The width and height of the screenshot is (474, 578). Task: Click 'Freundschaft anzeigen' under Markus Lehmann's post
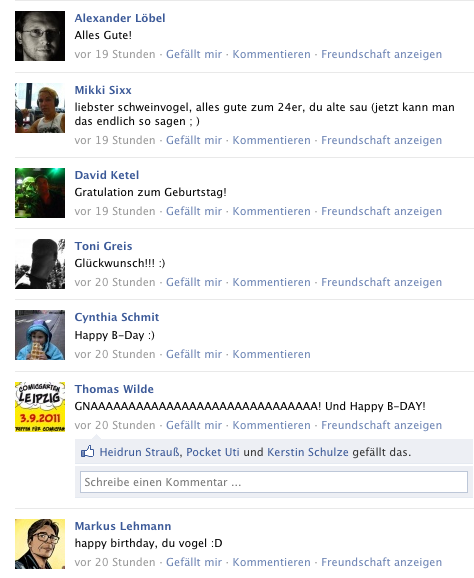(381, 562)
